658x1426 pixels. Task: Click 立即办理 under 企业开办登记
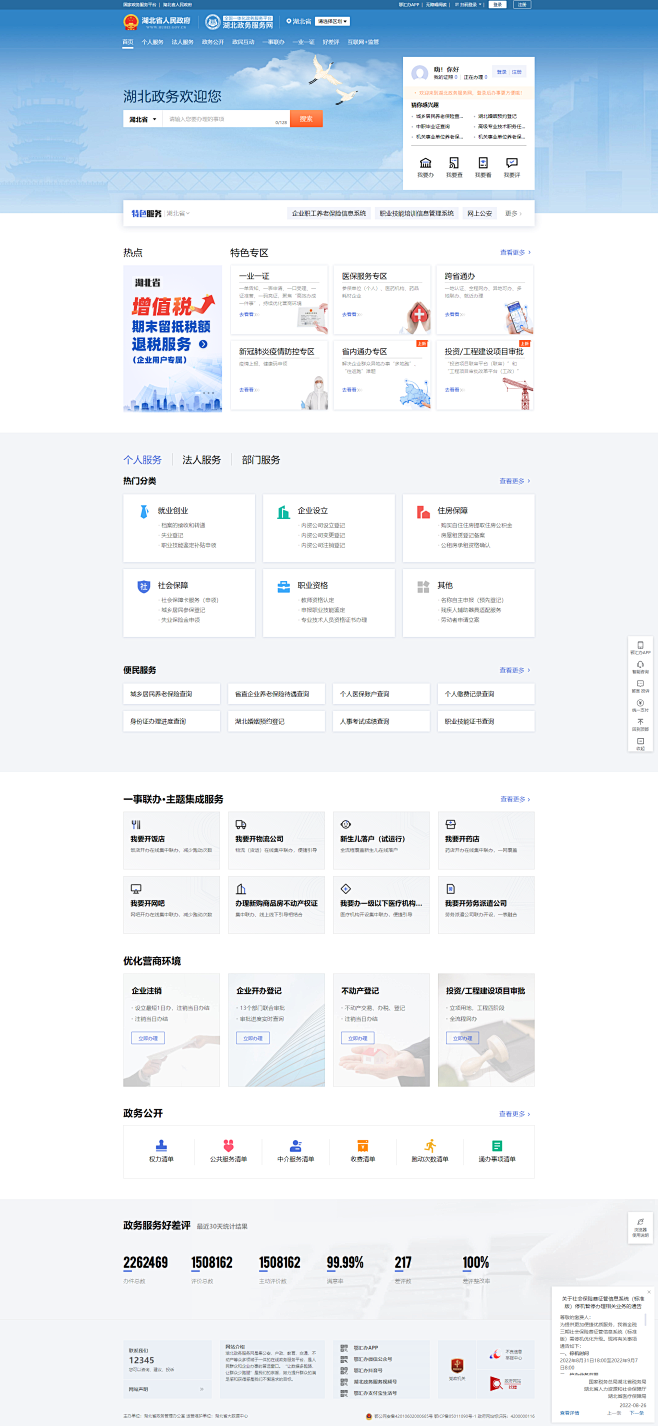point(253,1038)
